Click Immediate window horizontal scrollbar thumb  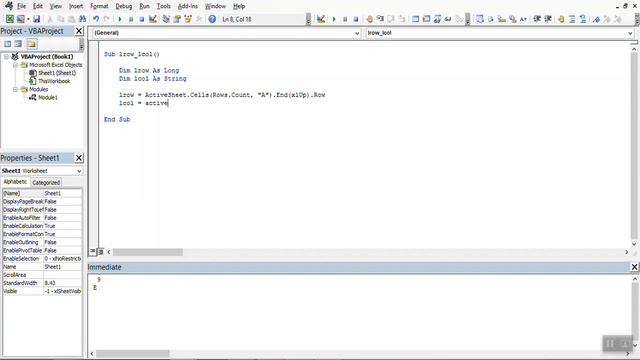(x=133, y=353)
